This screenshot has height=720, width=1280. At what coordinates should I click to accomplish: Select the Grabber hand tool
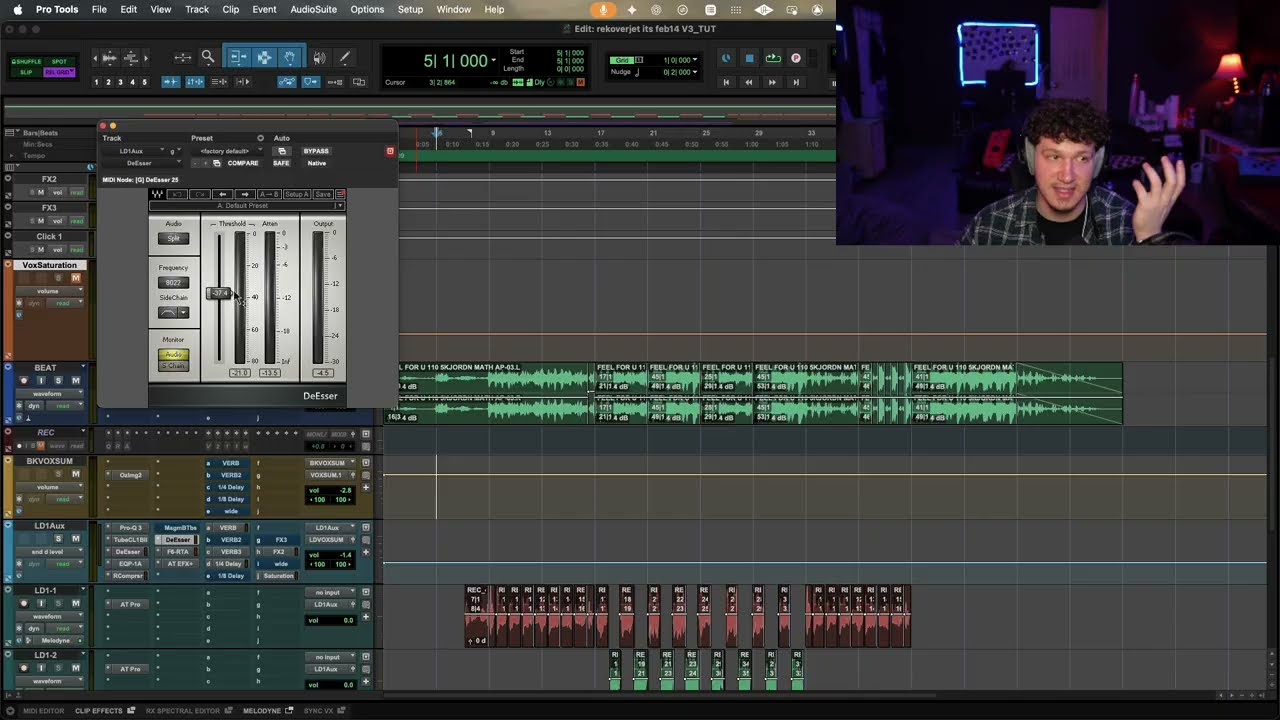point(289,58)
